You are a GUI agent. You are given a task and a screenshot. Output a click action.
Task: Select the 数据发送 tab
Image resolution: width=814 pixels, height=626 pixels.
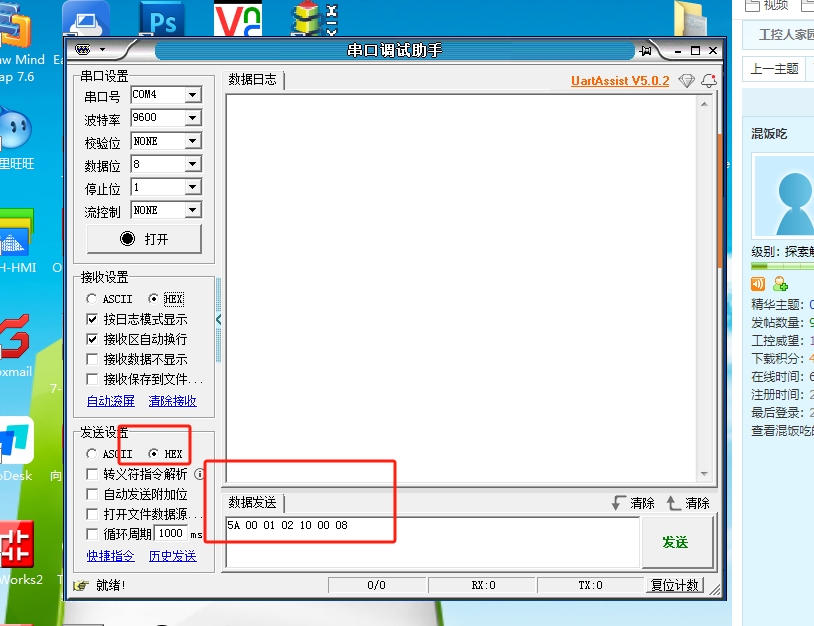coord(253,502)
